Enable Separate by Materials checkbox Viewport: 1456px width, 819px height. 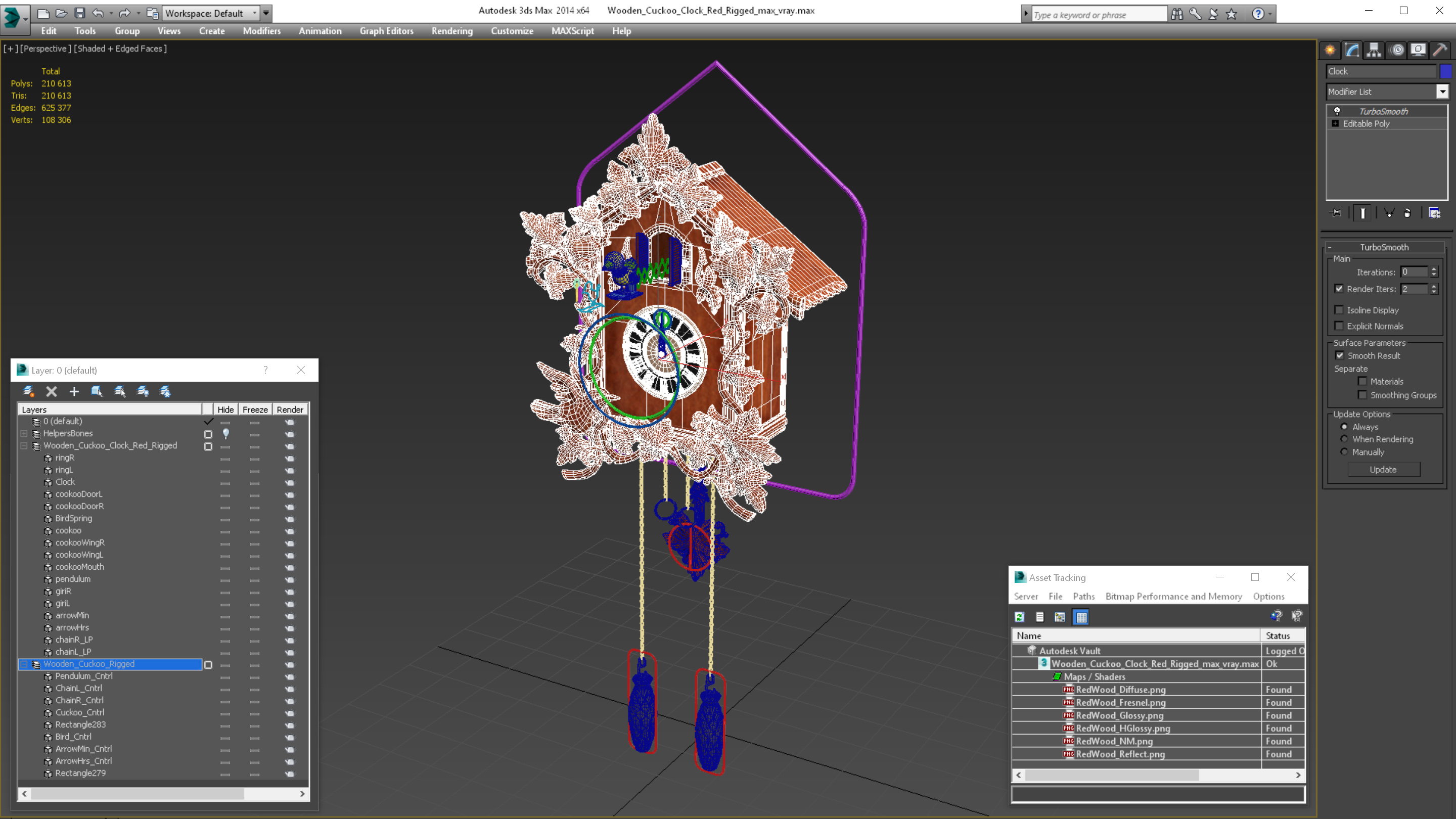pos(1363,381)
